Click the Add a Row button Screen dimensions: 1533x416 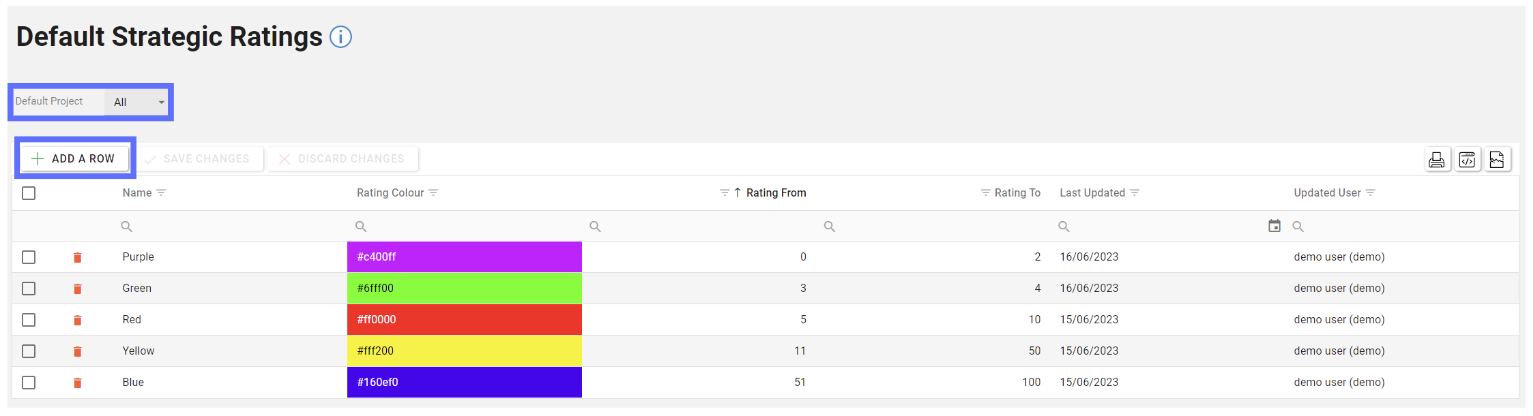(x=73, y=159)
